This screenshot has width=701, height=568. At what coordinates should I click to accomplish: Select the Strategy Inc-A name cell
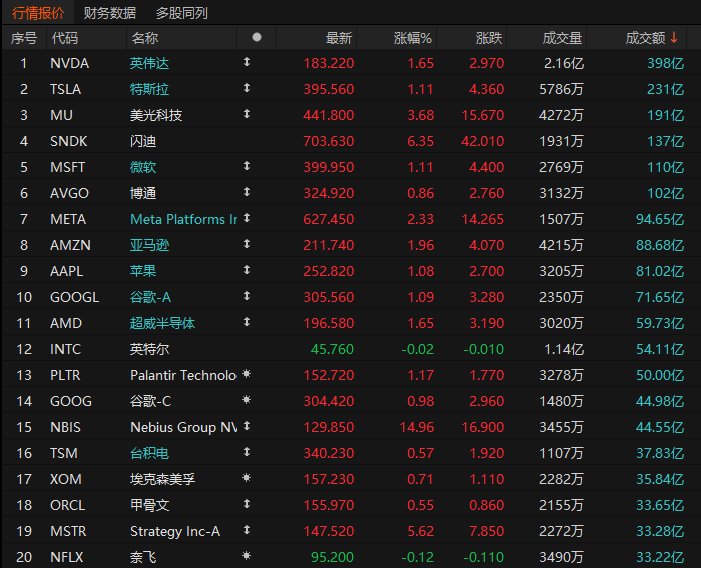point(175,531)
